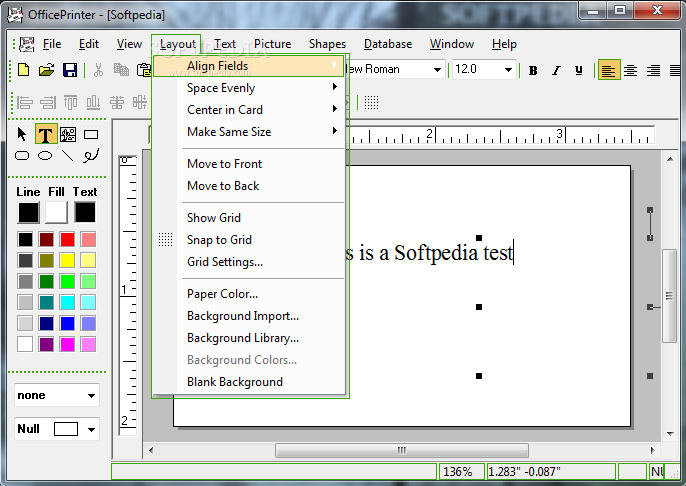Viewport: 686px width, 486px height.
Task: Toggle Italic formatting
Action: 556,70
